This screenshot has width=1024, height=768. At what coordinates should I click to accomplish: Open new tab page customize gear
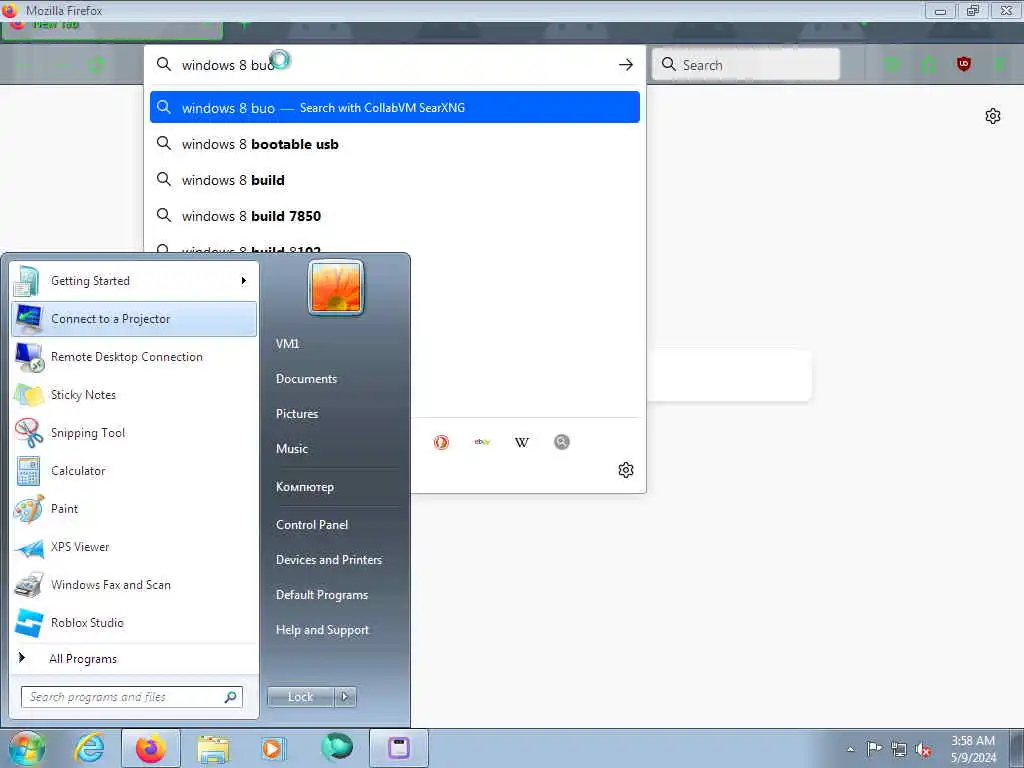click(x=993, y=116)
